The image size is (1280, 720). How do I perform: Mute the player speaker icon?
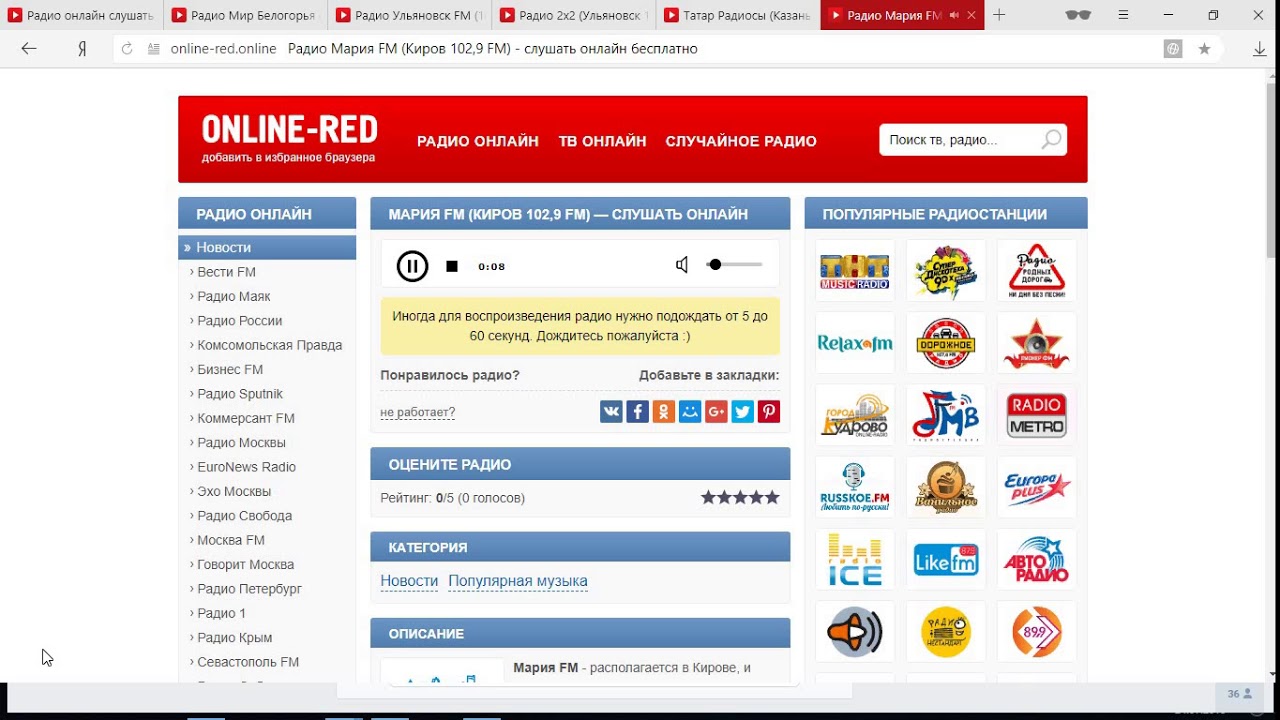(682, 265)
